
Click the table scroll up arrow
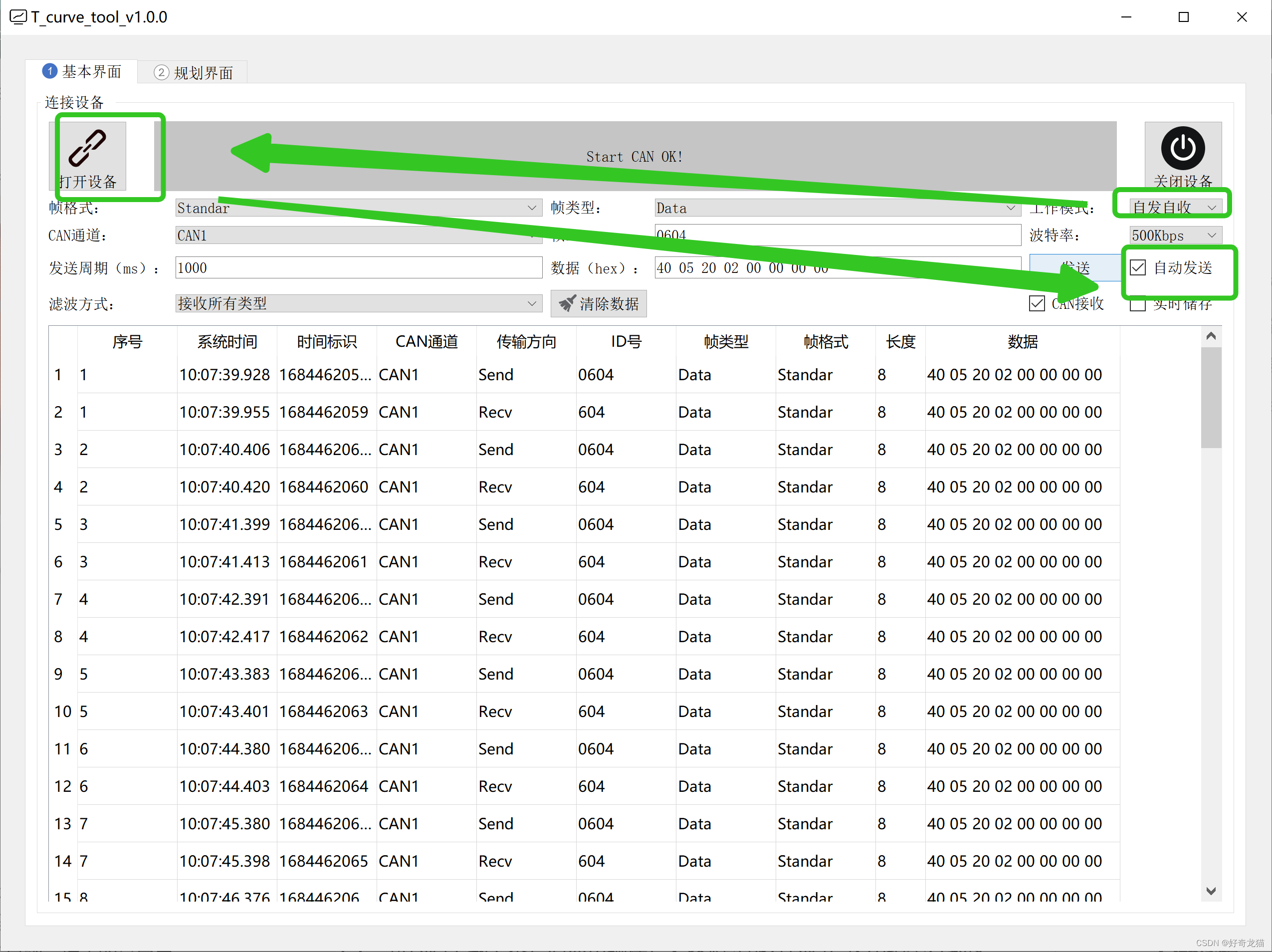tap(1211, 336)
